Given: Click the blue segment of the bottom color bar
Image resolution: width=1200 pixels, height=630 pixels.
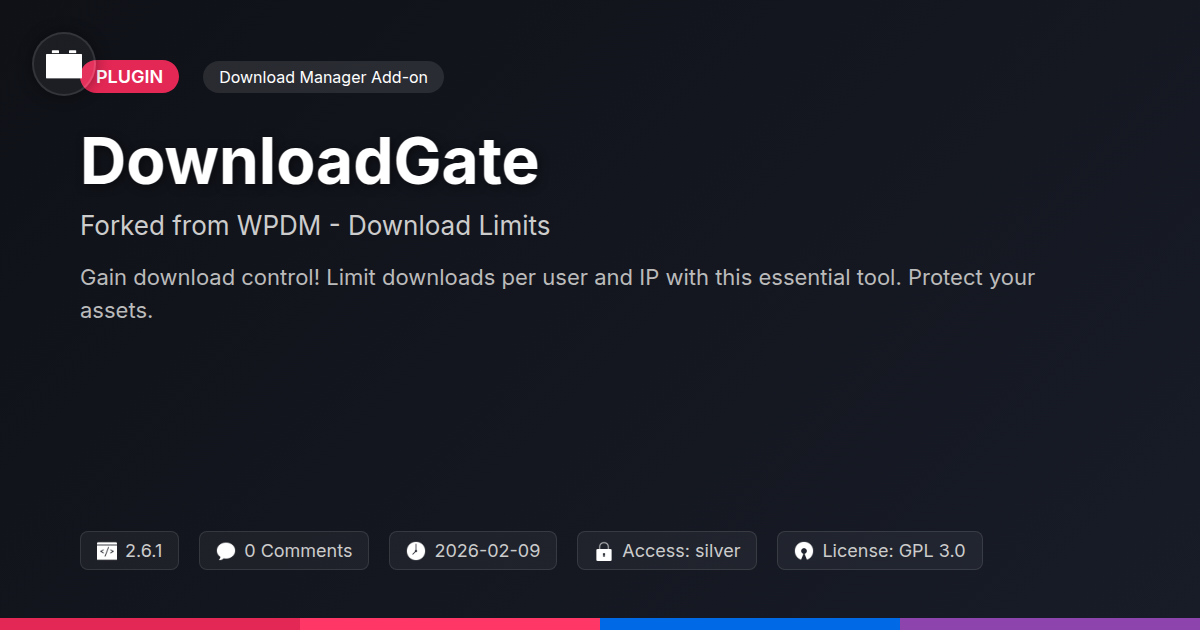Looking at the screenshot, I should coord(750,624).
